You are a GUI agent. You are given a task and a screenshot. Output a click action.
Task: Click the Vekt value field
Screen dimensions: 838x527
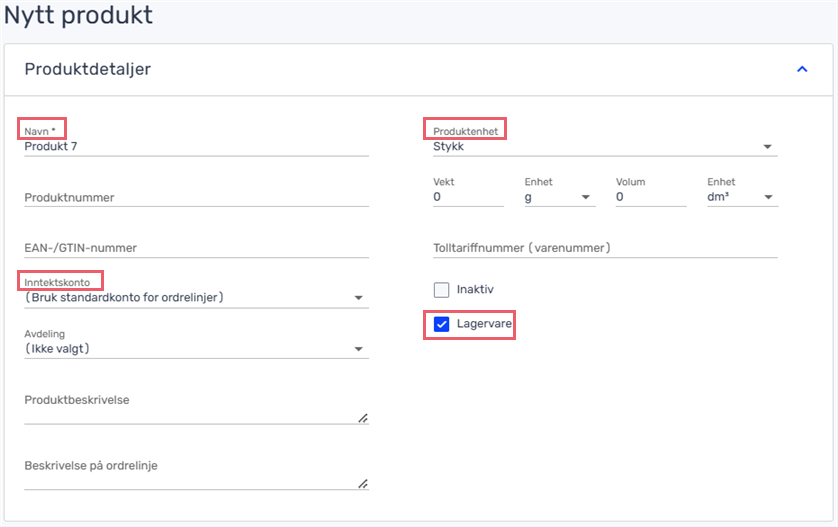pyautogui.click(x=468, y=197)
